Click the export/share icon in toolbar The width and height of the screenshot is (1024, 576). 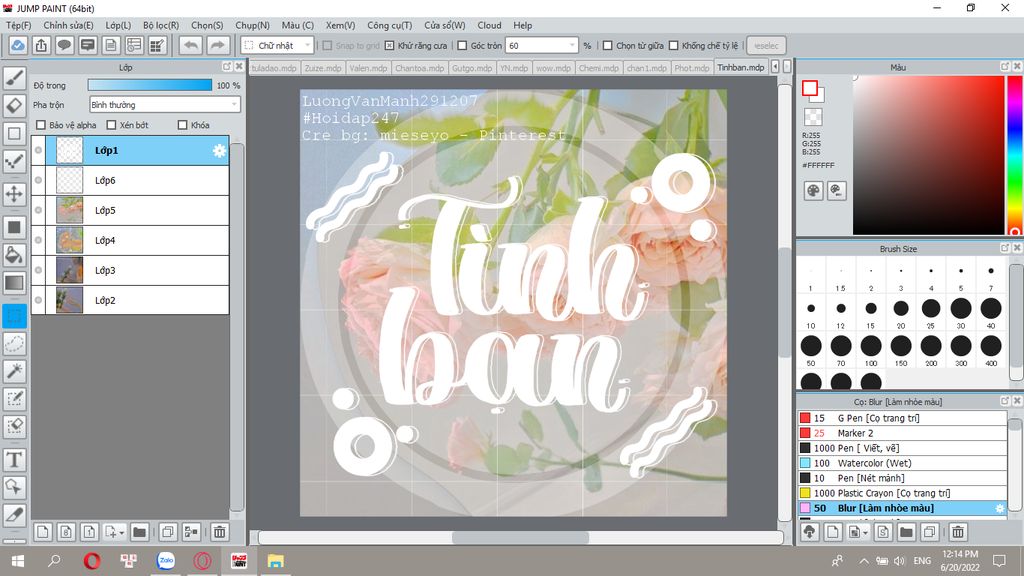41,46
